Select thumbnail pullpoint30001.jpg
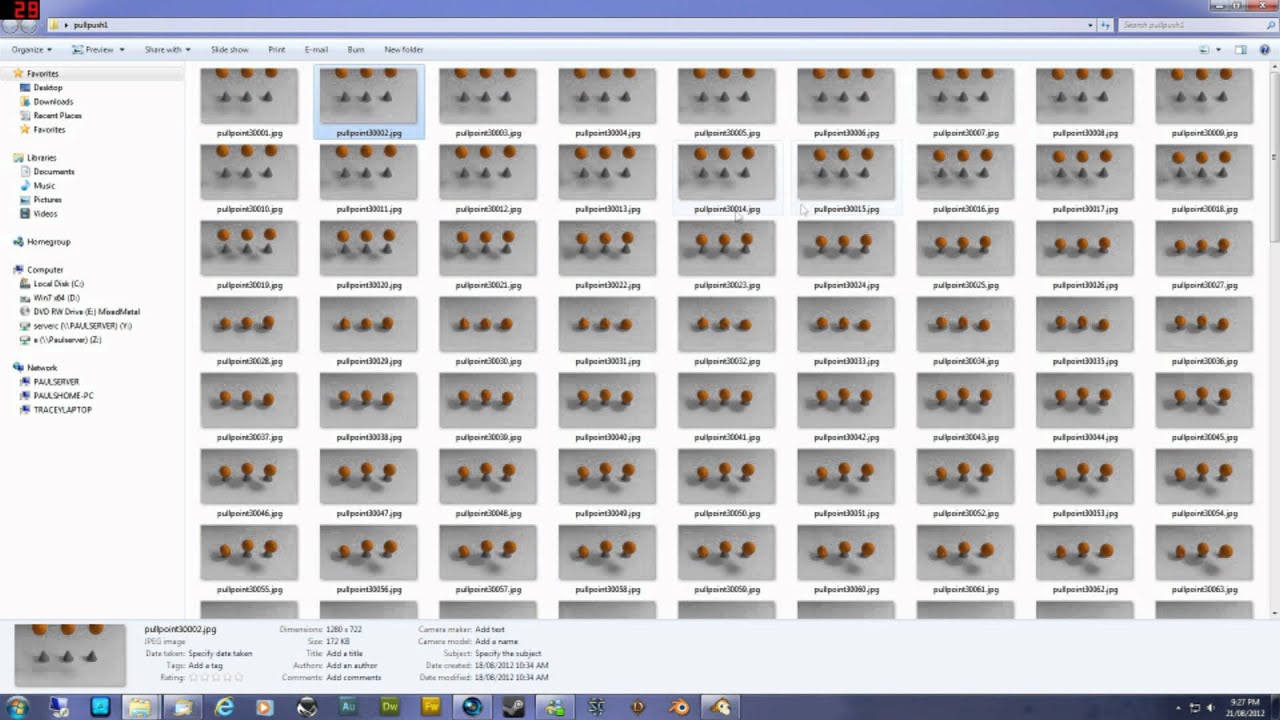 pos(249,102)
